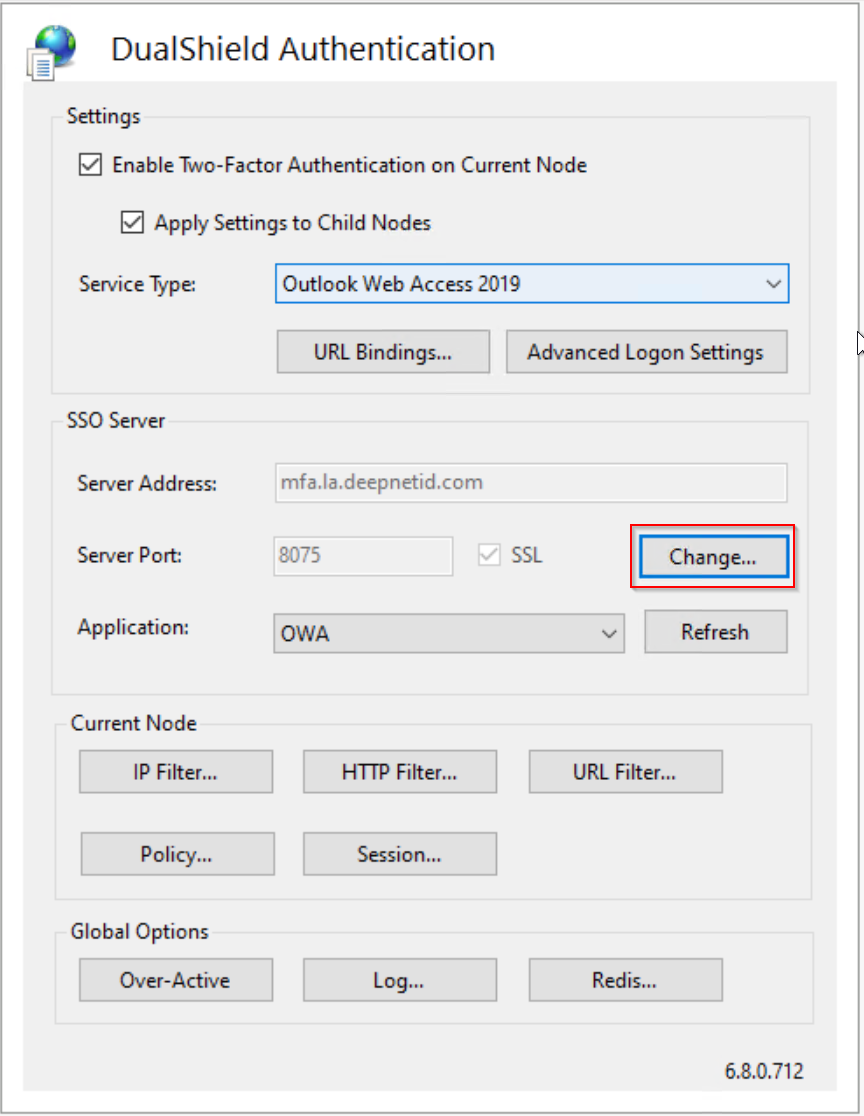
Task: Open URL Bindings dialog
Action: coord(383,352)
